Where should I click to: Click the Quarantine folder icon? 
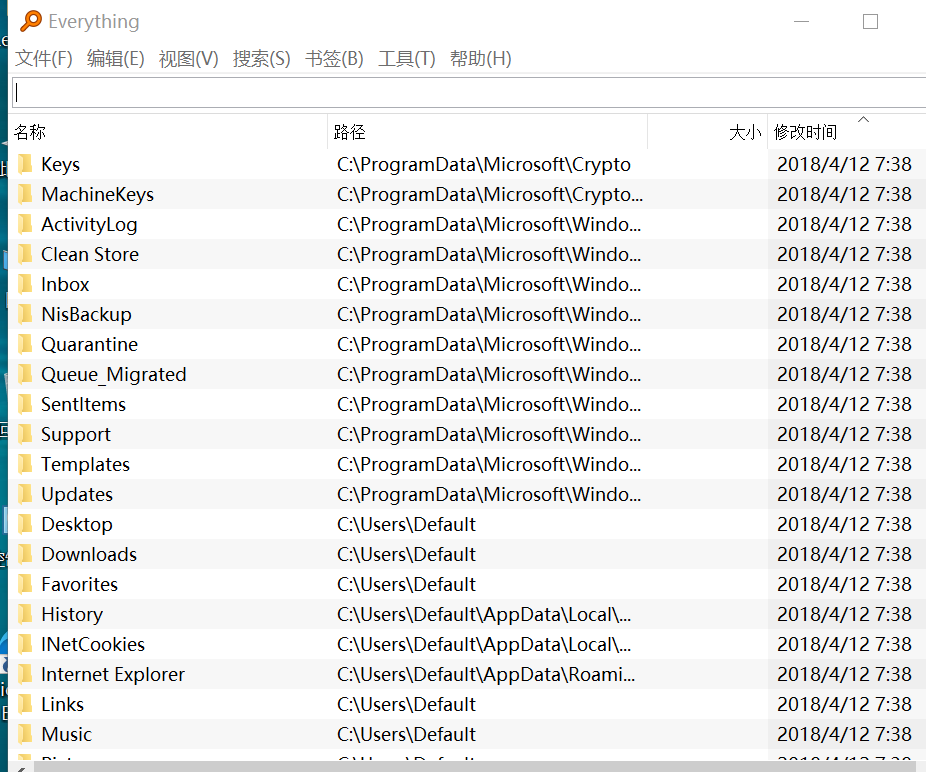pos(25,345)
